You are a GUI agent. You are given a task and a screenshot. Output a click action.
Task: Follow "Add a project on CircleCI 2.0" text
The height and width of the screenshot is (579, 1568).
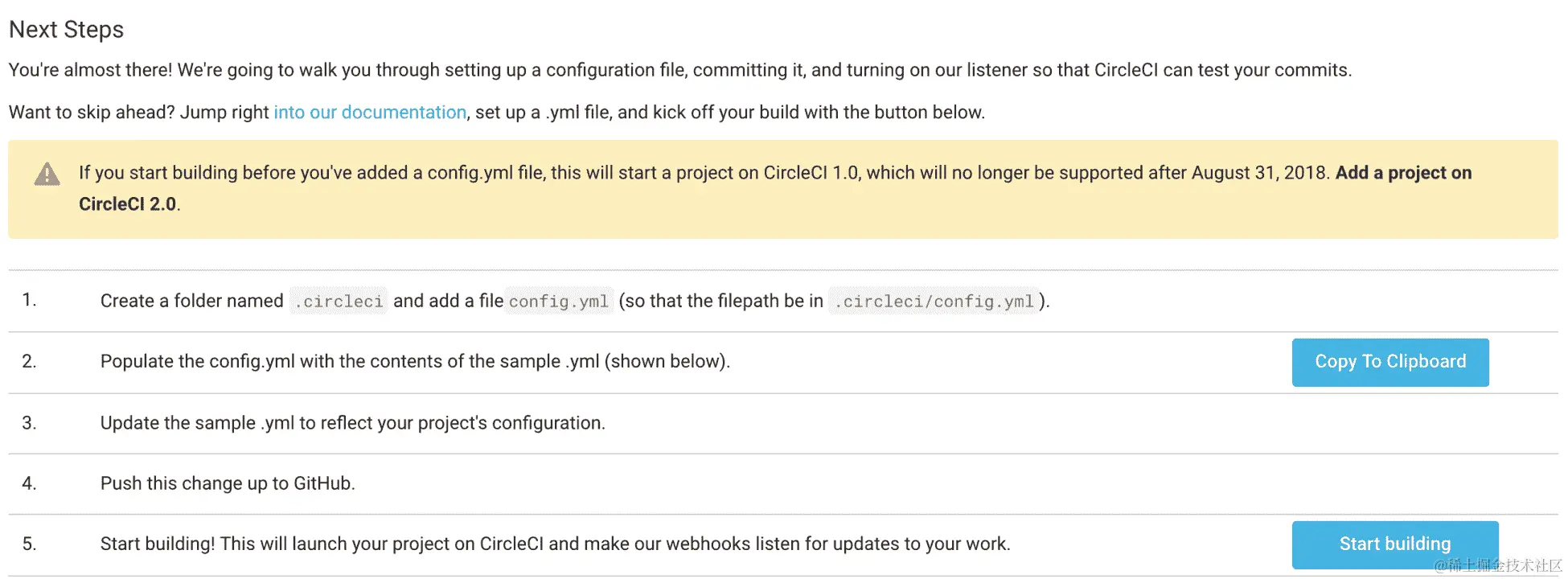pyautogui.click(x=1403, y=173)
